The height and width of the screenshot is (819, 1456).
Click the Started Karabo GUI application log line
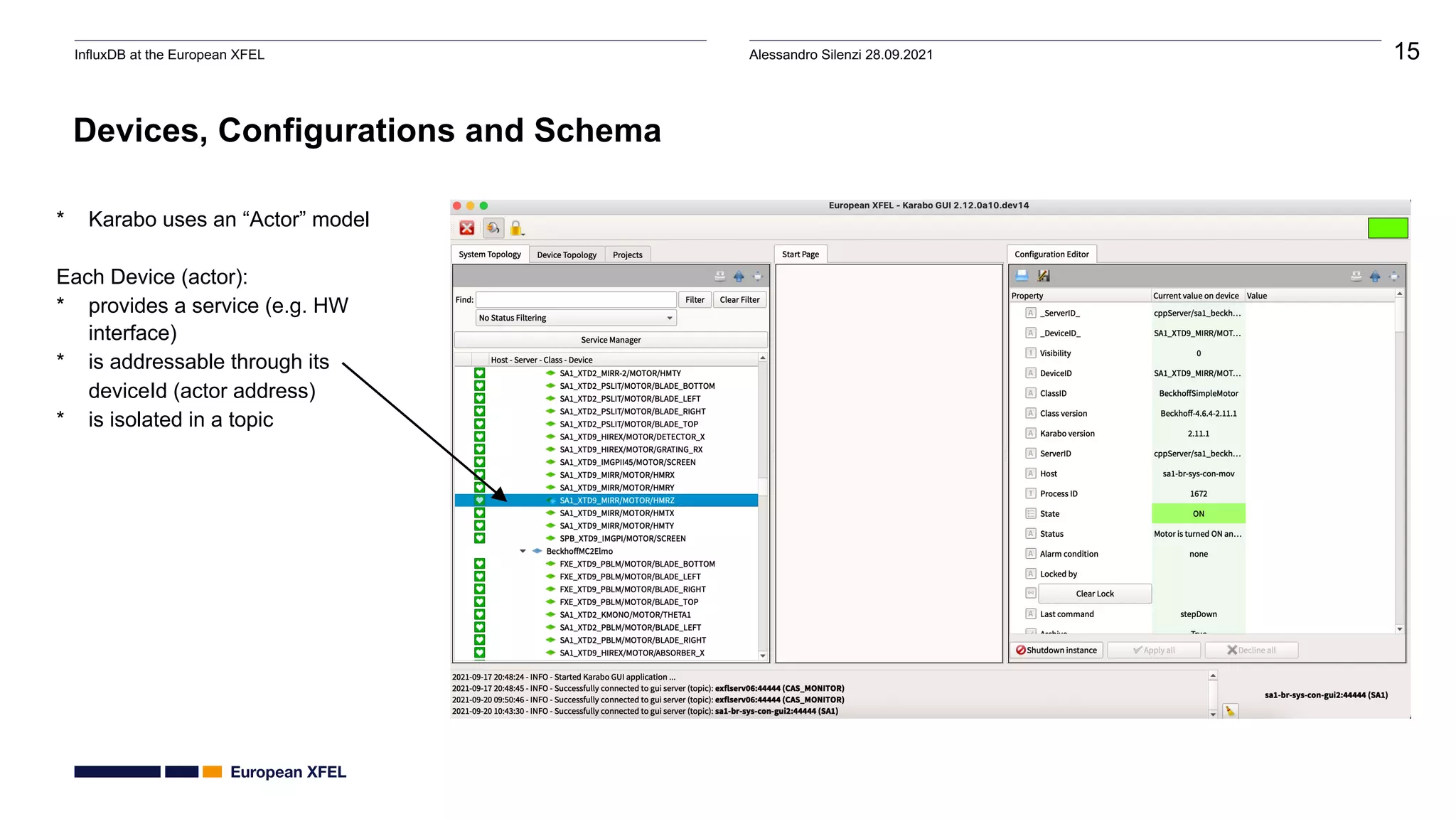[564, 677]
